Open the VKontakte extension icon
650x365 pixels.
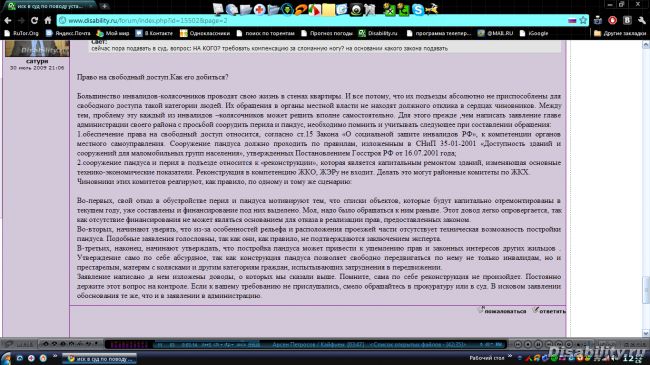pos(627,20)
